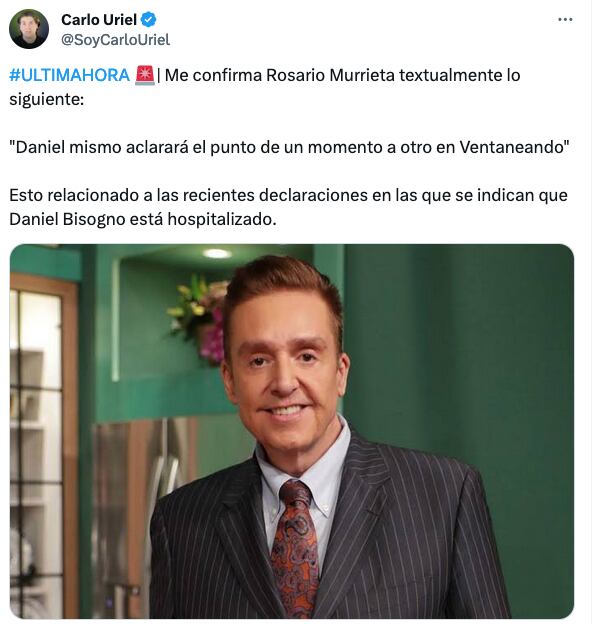Open the attached photo in full view
This screenshot has width=593, height=624.
tap(292, 431)
